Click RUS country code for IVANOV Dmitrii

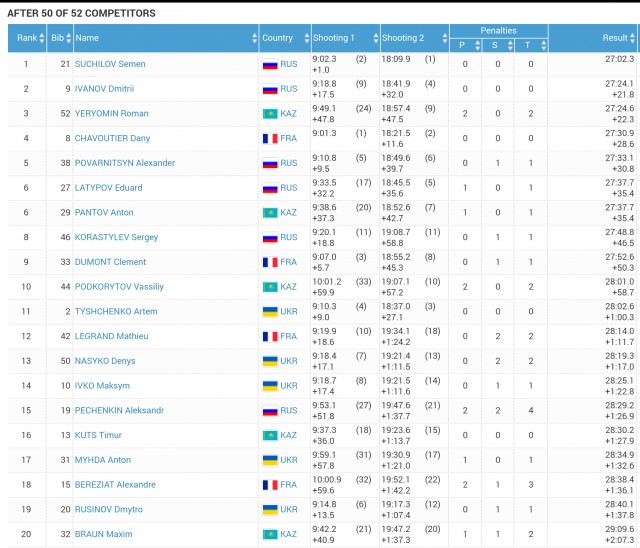289,89
